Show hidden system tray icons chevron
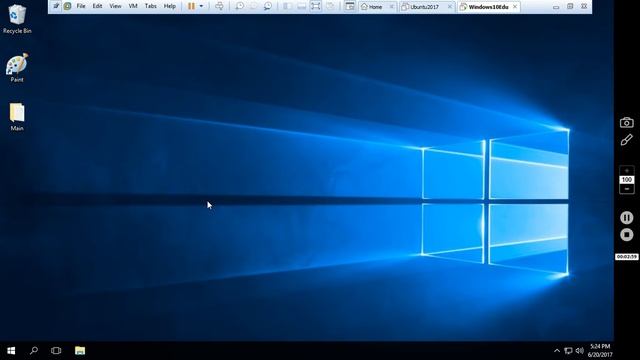This screenshot has width=640, height=360. tap(557, 351)
